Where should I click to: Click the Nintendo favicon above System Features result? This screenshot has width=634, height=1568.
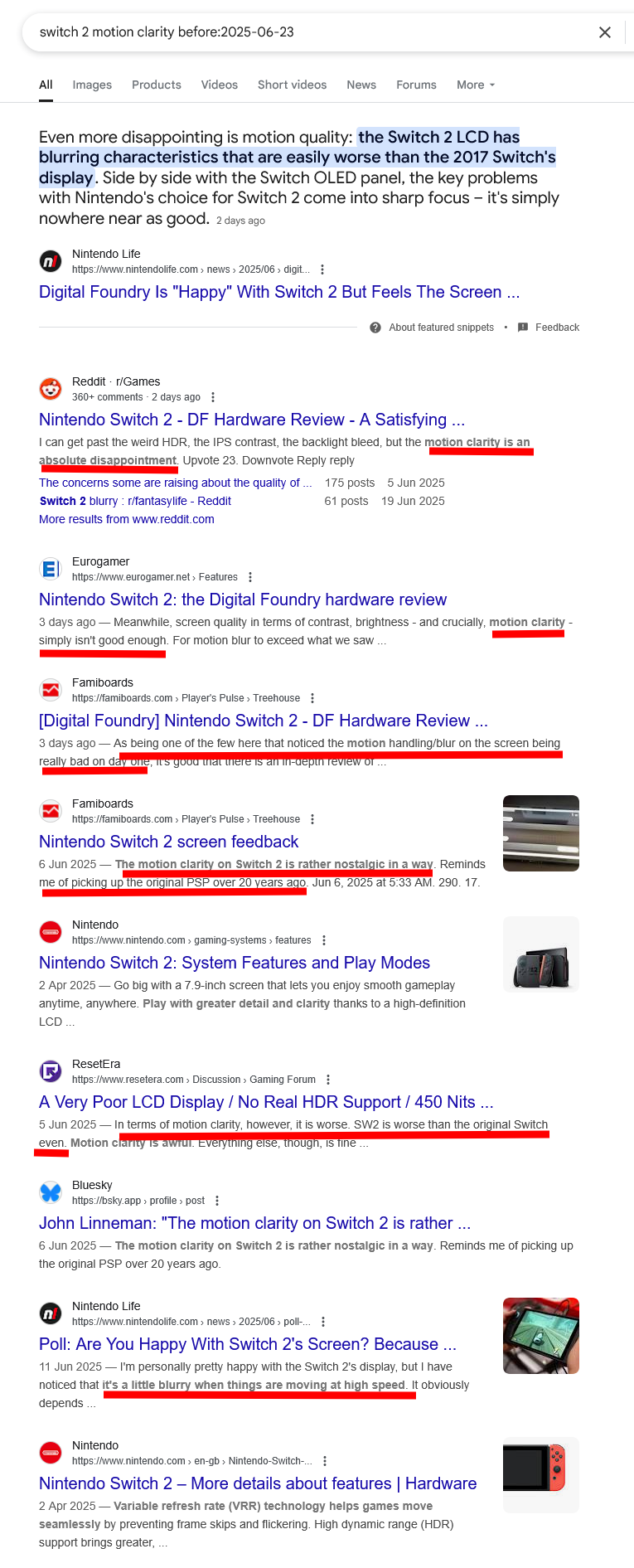point(51,932)
